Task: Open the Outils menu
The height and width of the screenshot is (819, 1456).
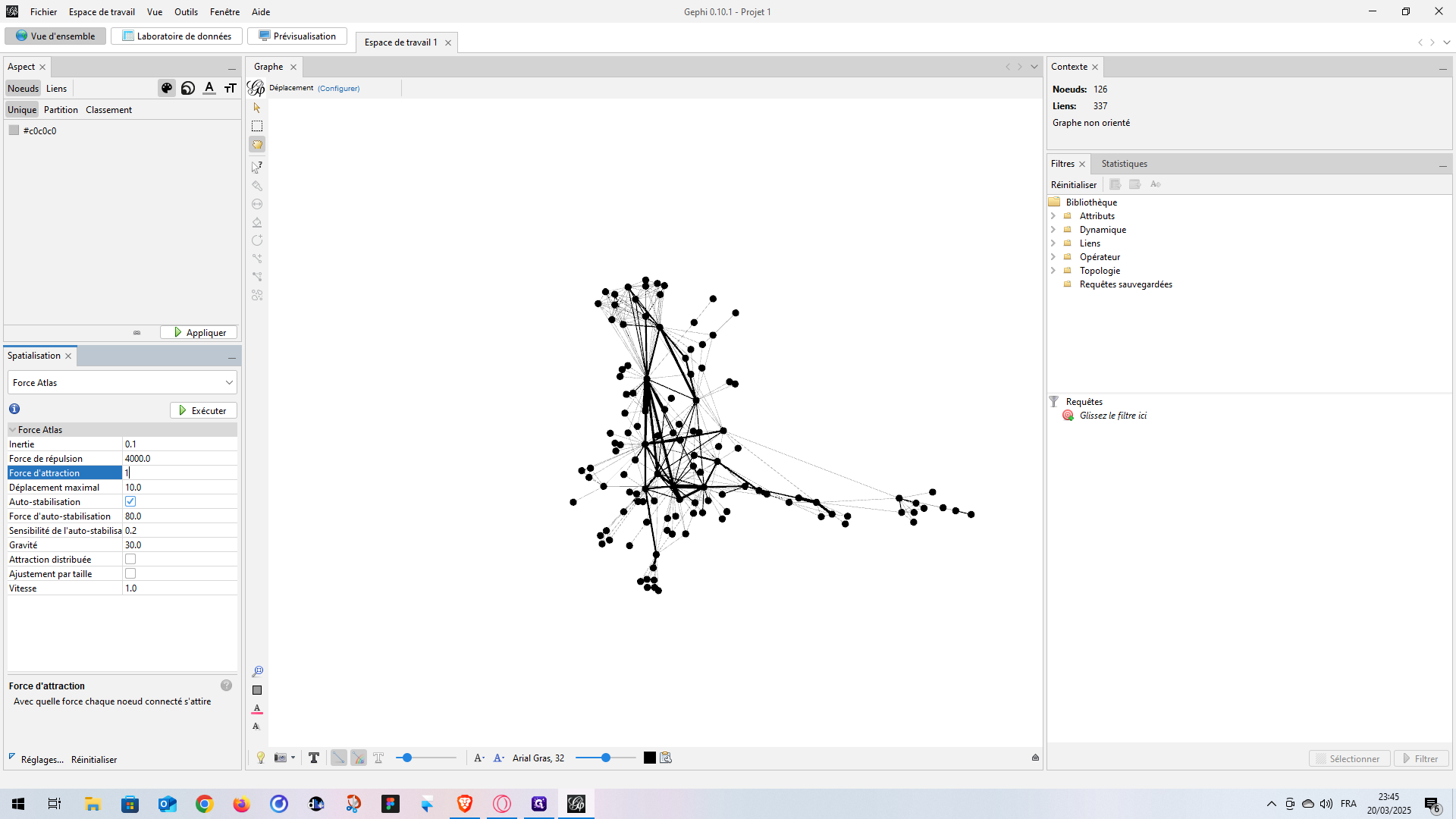Action: (x=186, y=11)
